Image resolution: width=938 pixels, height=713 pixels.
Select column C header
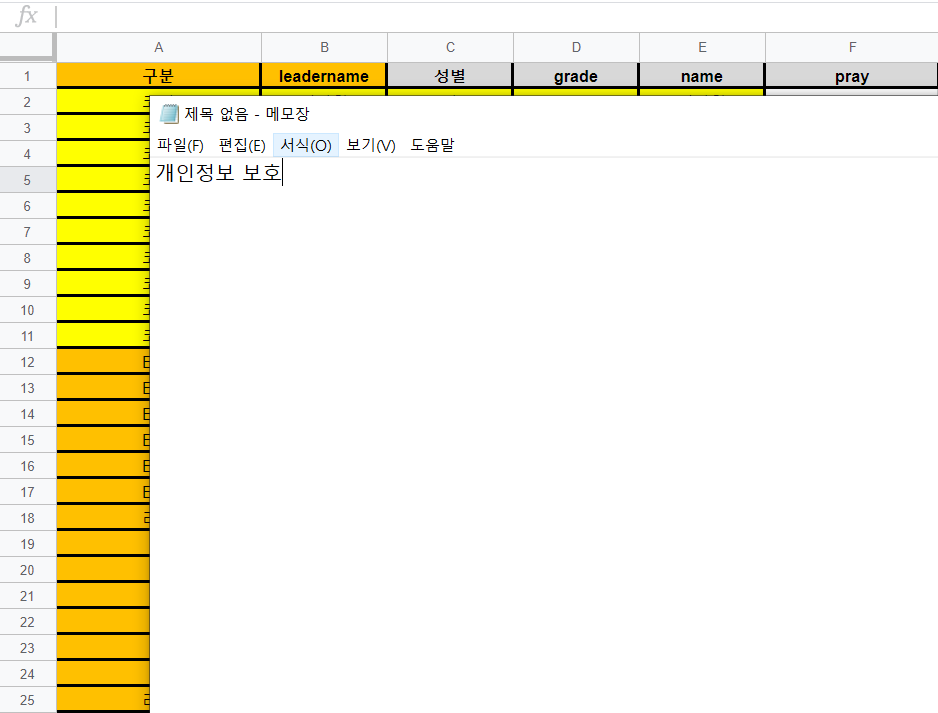(450, 47)
